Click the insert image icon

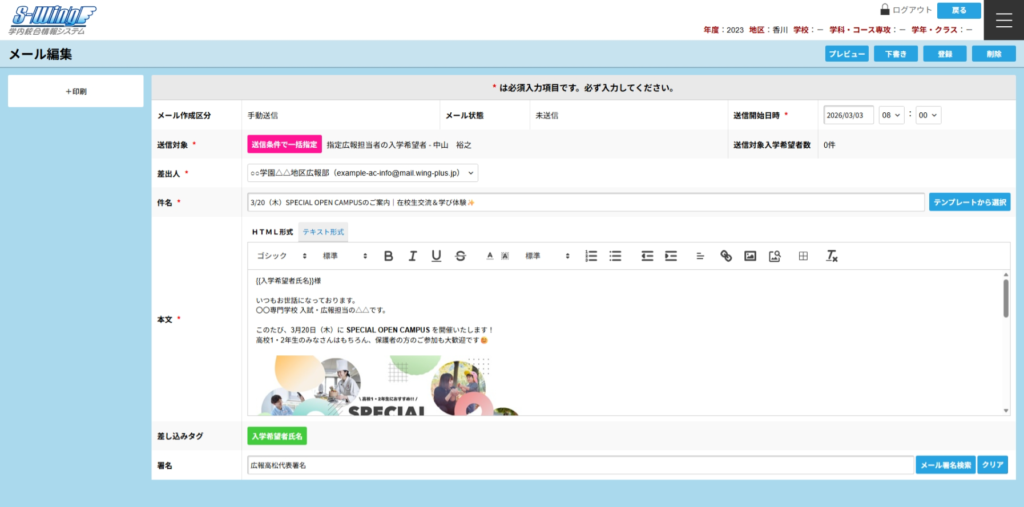[750, 256]
